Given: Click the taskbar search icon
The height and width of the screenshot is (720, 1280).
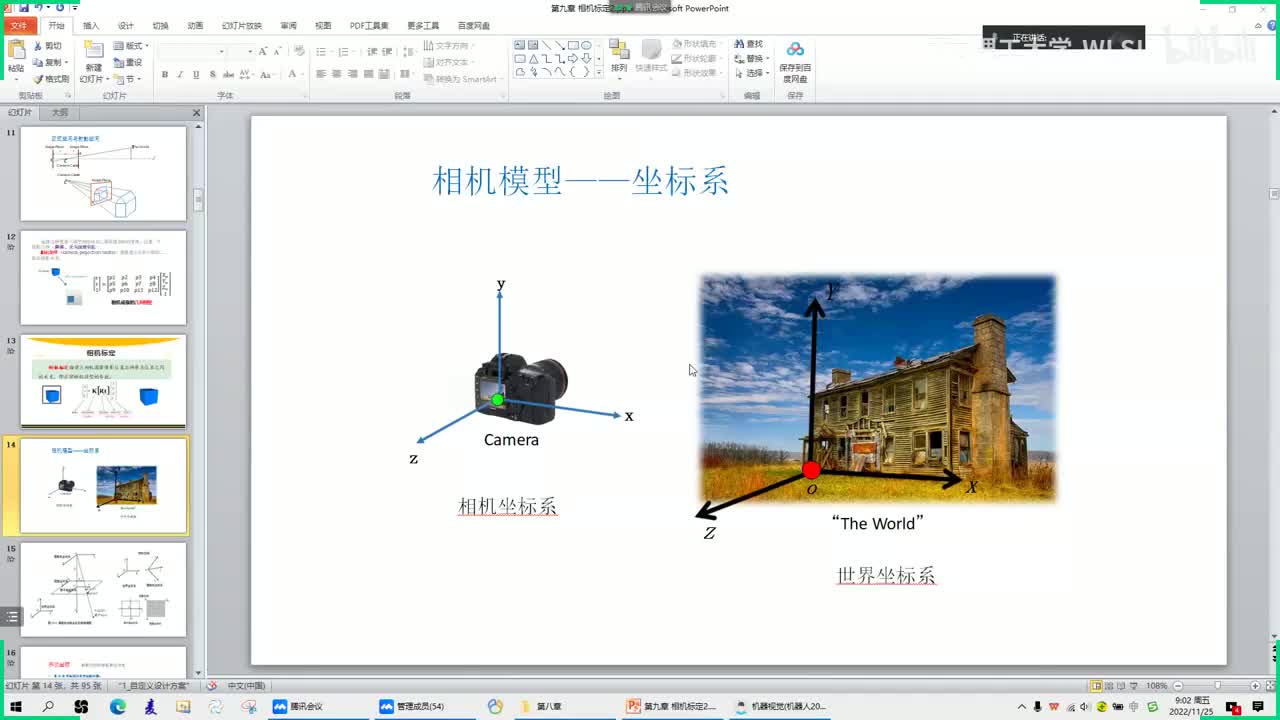Looking at the screenshot, I should [x=48, y=706].
